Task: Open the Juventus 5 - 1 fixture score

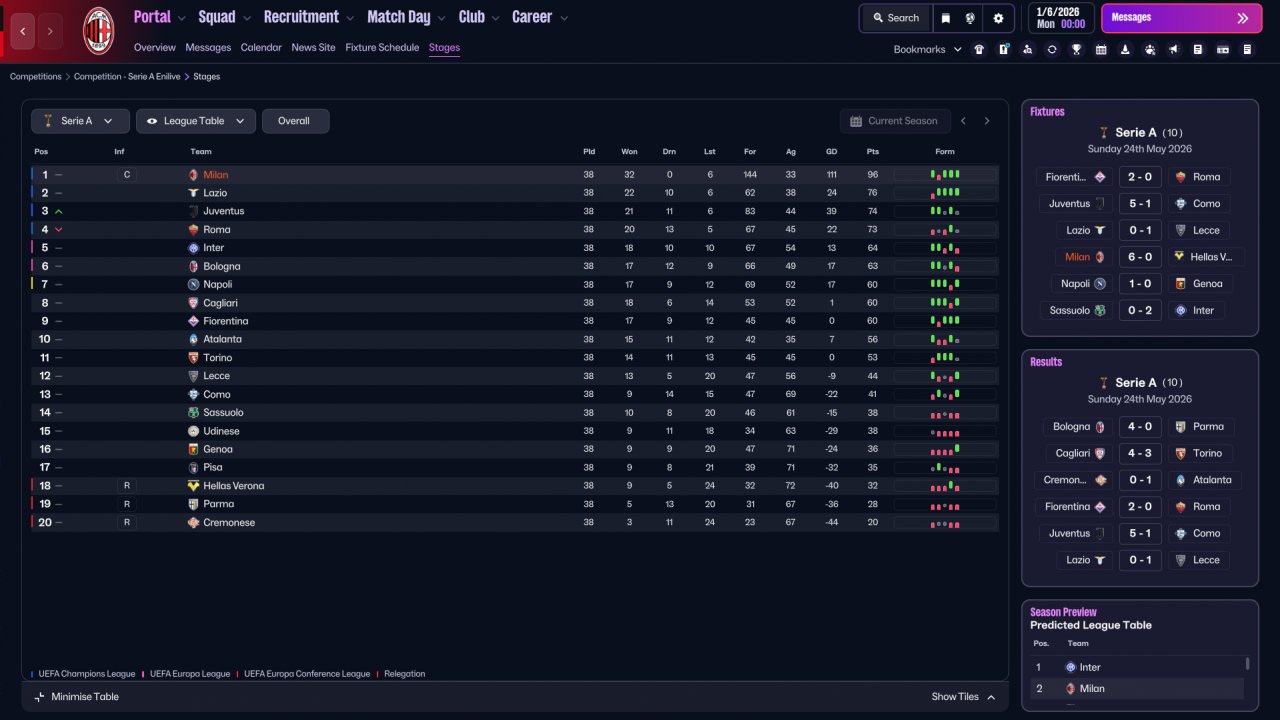Action: point(1140,204)
